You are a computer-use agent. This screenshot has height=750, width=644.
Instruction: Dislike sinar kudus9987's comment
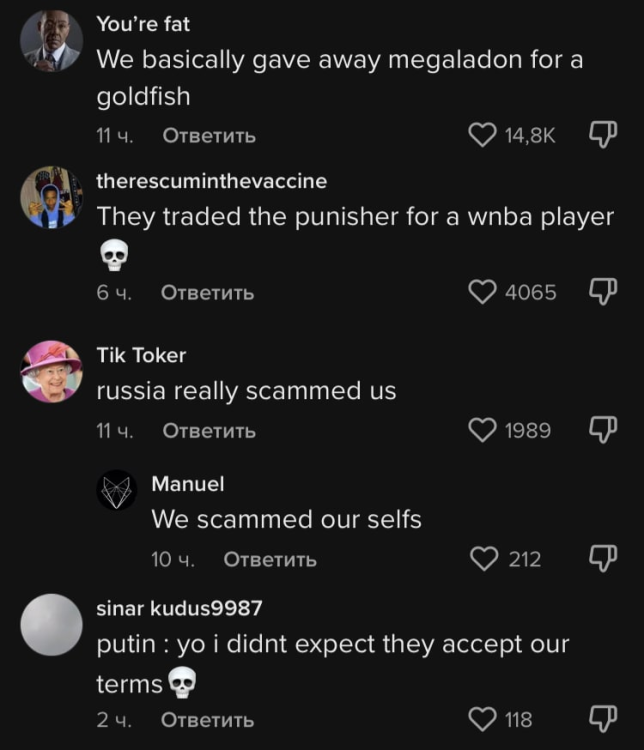coord(602,719)
